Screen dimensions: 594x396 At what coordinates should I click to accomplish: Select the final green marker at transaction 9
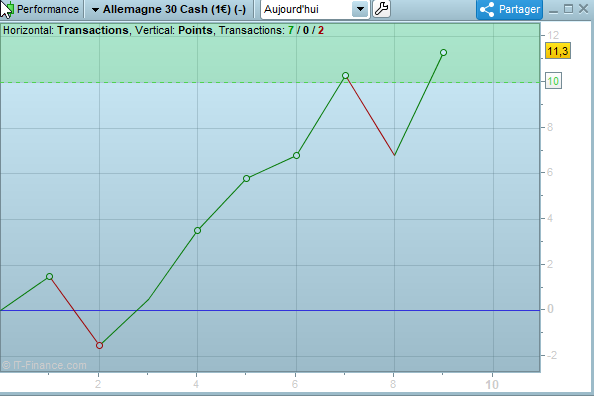(444, 53)
